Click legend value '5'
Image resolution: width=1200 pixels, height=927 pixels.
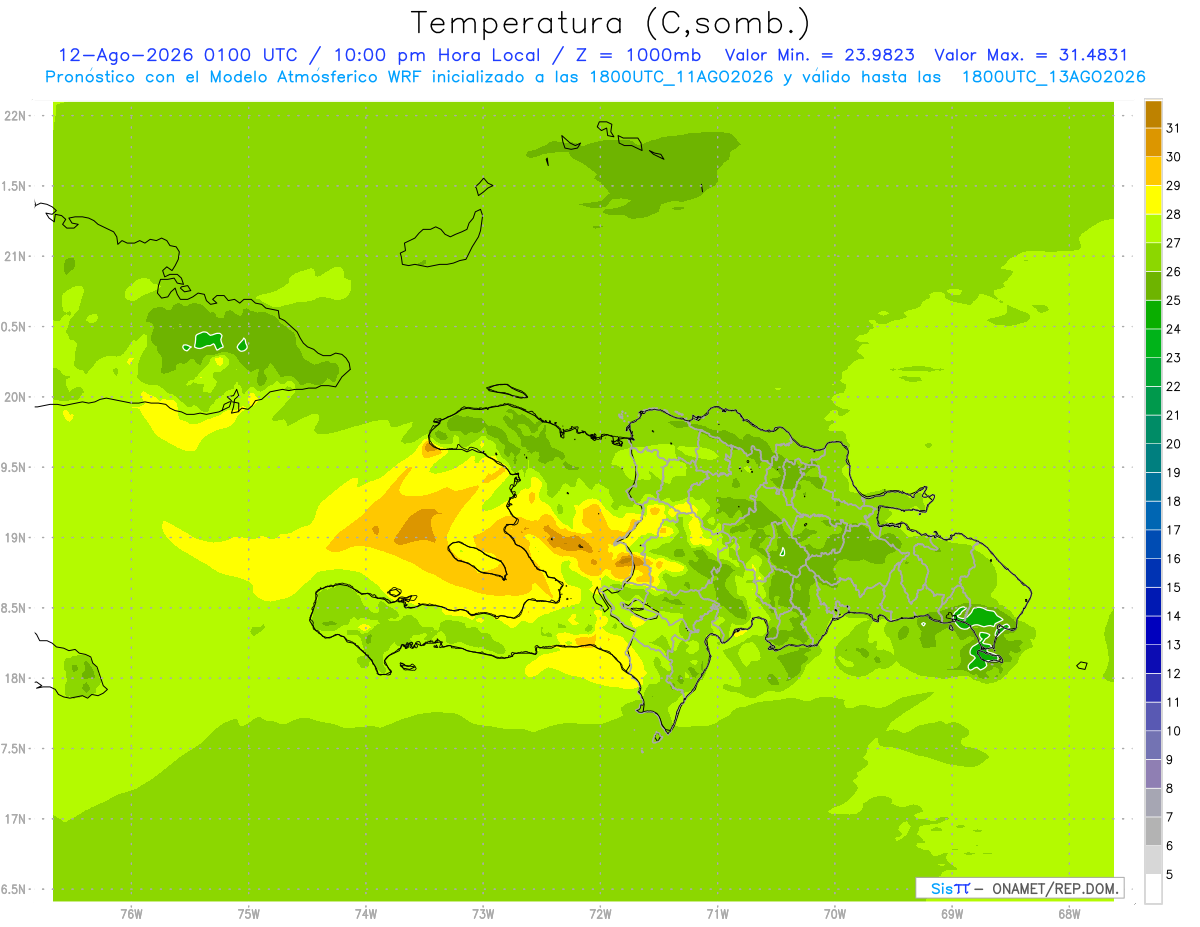(x=1169, y=874)
